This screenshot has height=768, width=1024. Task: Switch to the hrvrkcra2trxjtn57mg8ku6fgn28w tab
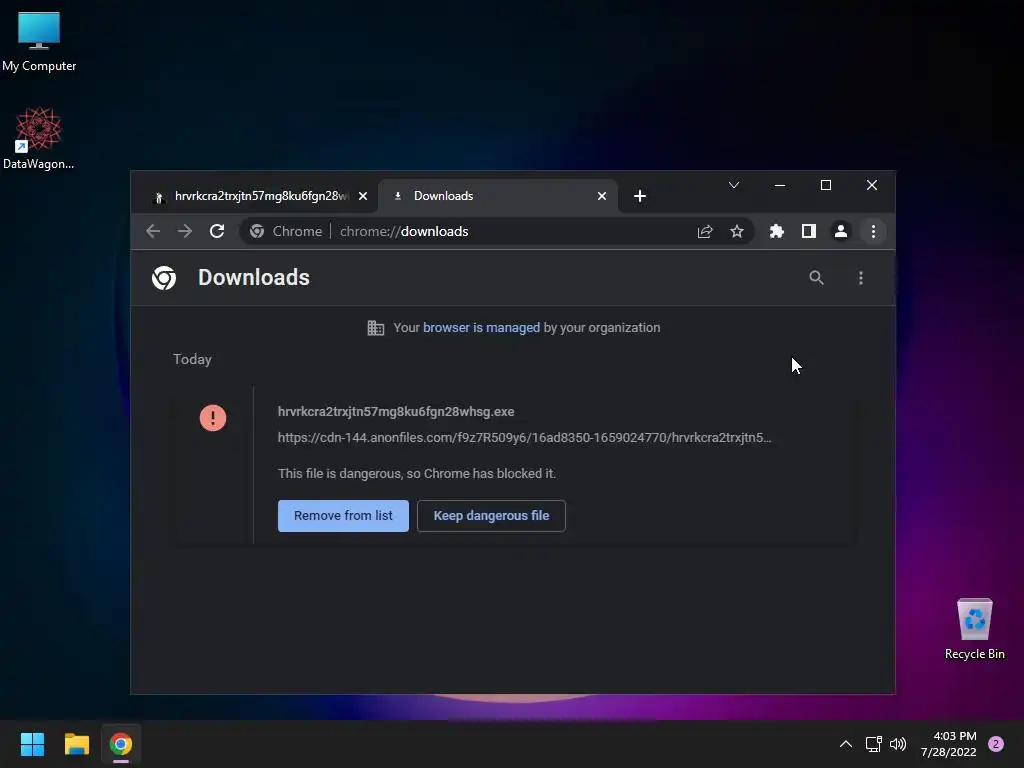[255, 196]
